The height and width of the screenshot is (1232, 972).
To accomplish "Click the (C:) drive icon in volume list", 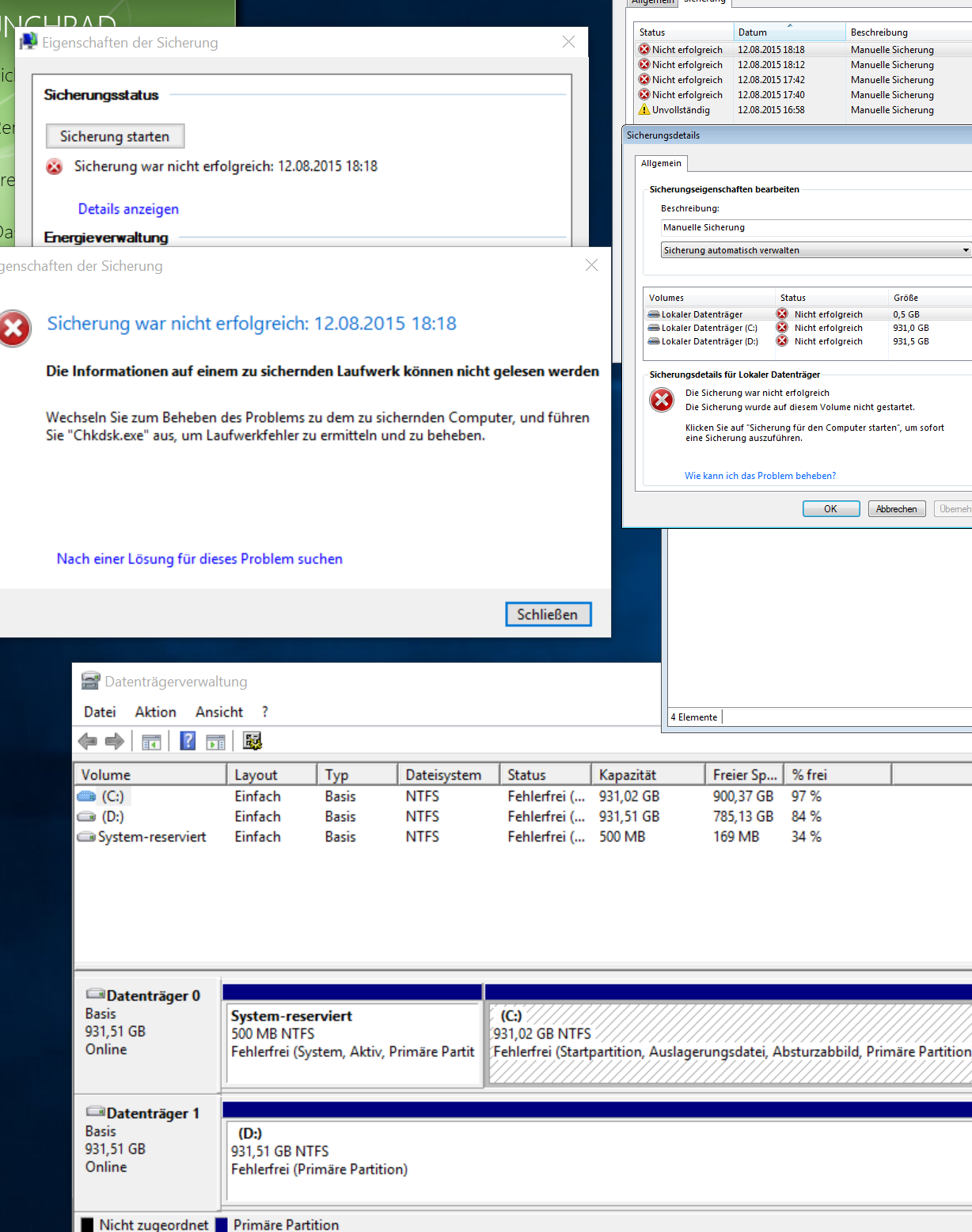I will 86,796.
